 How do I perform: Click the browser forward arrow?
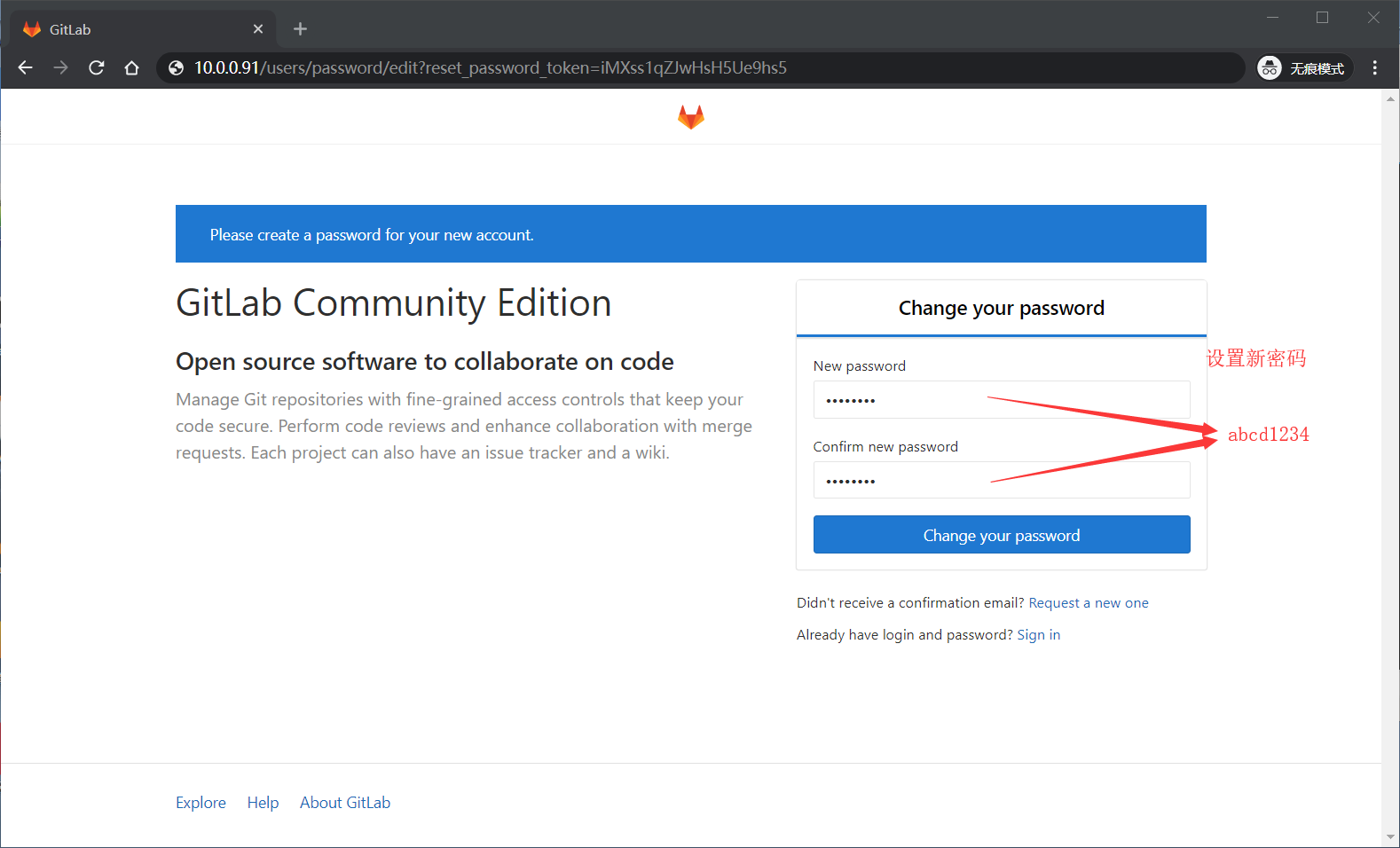(x=60, y=68)
